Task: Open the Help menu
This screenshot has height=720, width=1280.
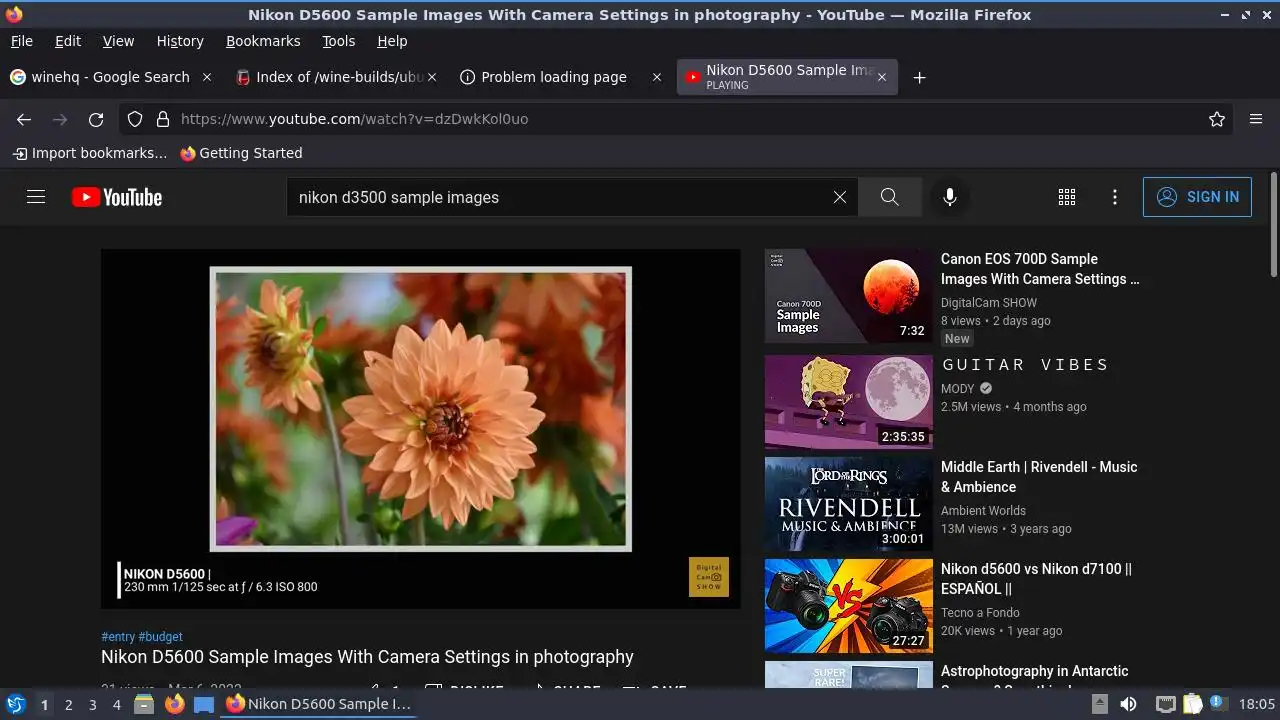Action: (392, 41)
